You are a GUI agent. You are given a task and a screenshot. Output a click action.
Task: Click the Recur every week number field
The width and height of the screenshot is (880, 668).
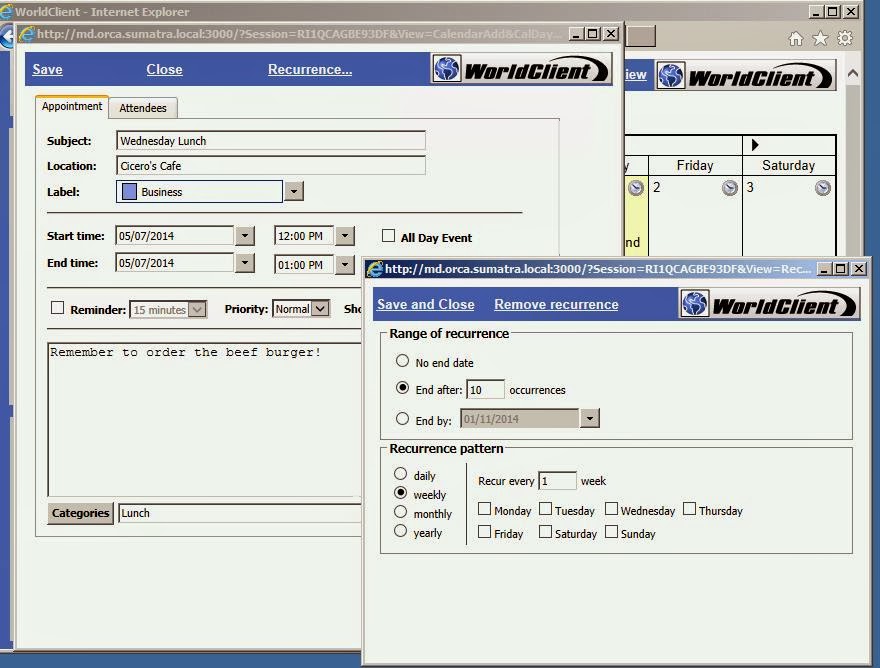(x=557, y=481)
